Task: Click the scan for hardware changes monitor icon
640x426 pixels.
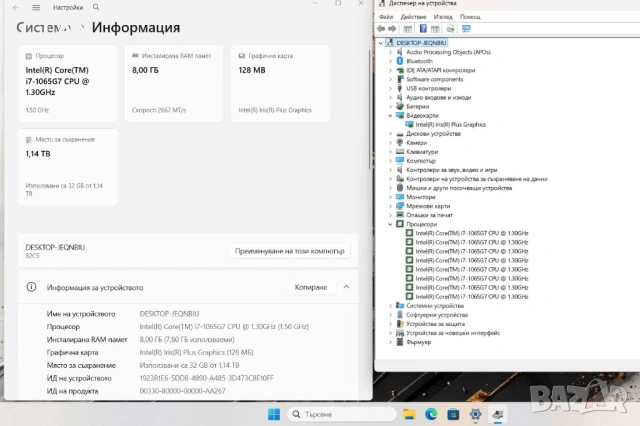Action: point(466,29)
